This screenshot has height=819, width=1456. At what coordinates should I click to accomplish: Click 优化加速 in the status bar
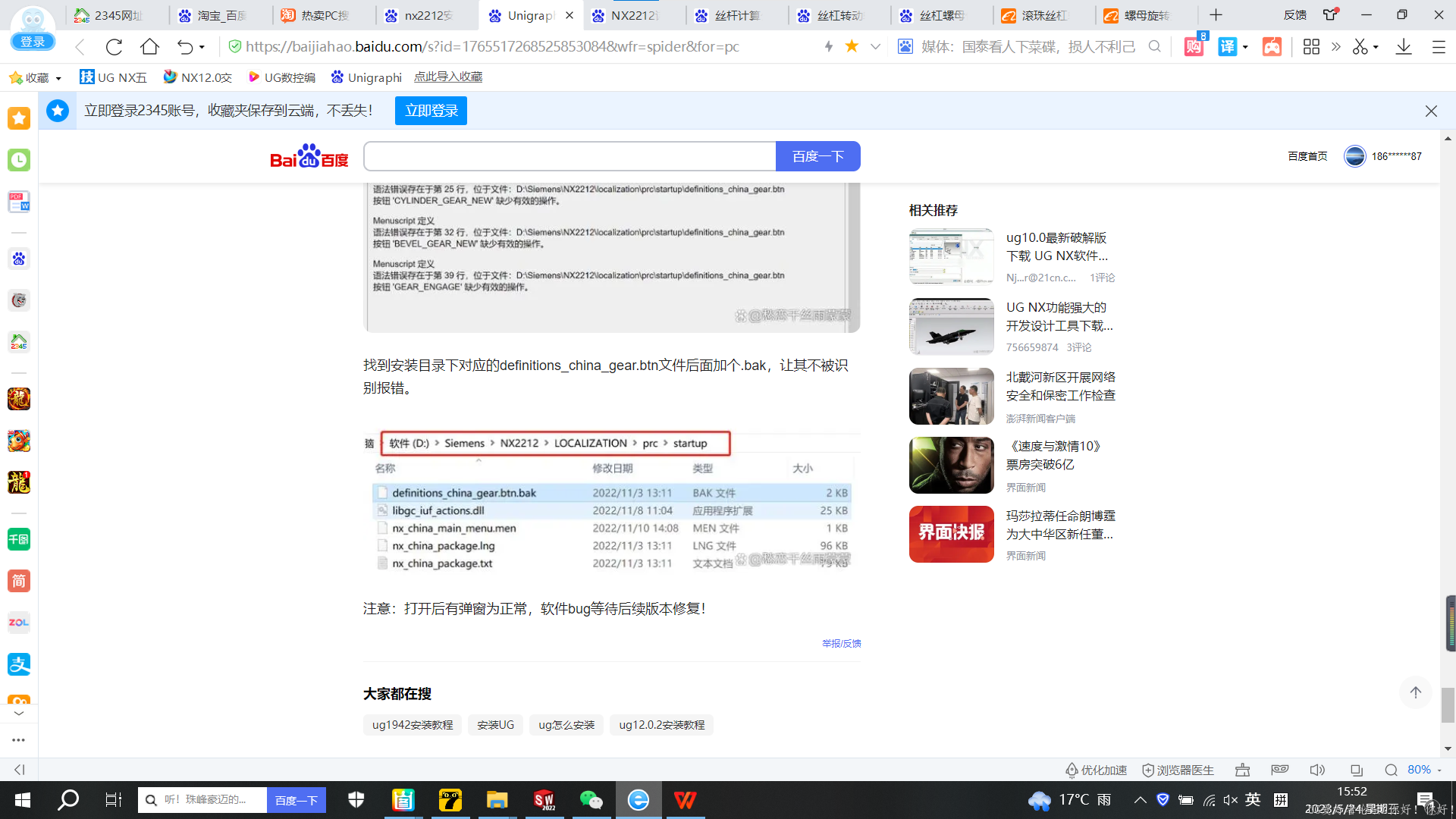(x=1097, y=770)
